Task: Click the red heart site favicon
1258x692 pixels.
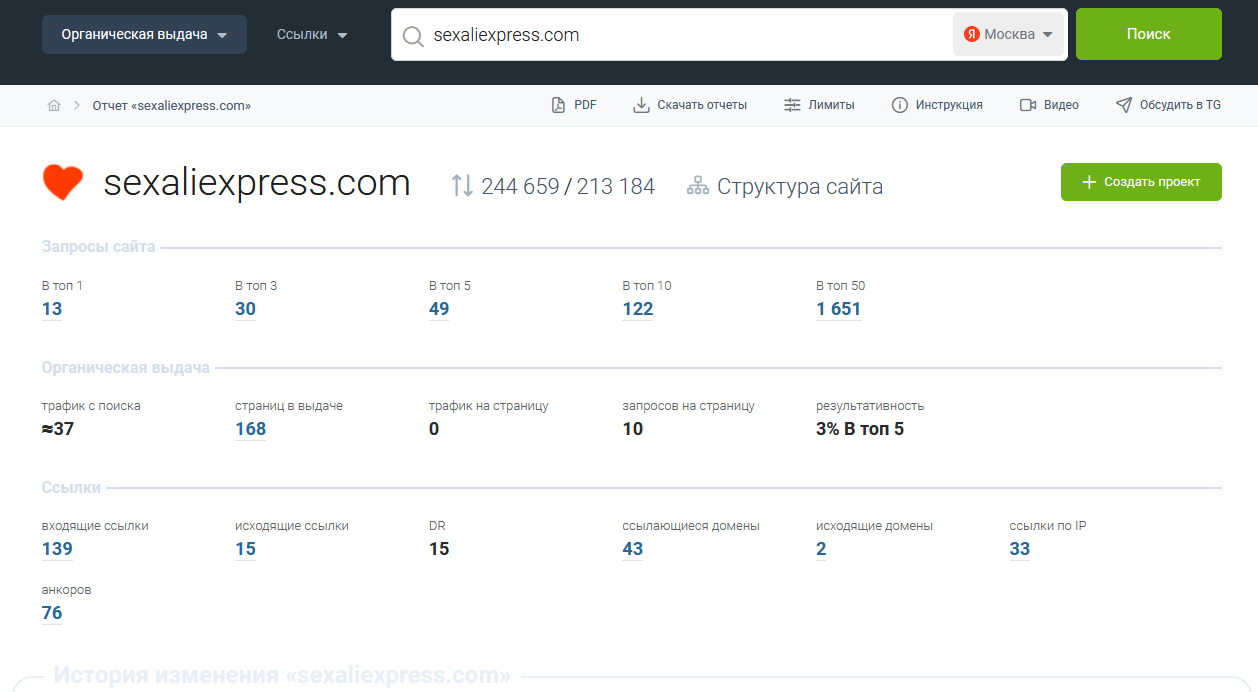Action: (63, 183)
